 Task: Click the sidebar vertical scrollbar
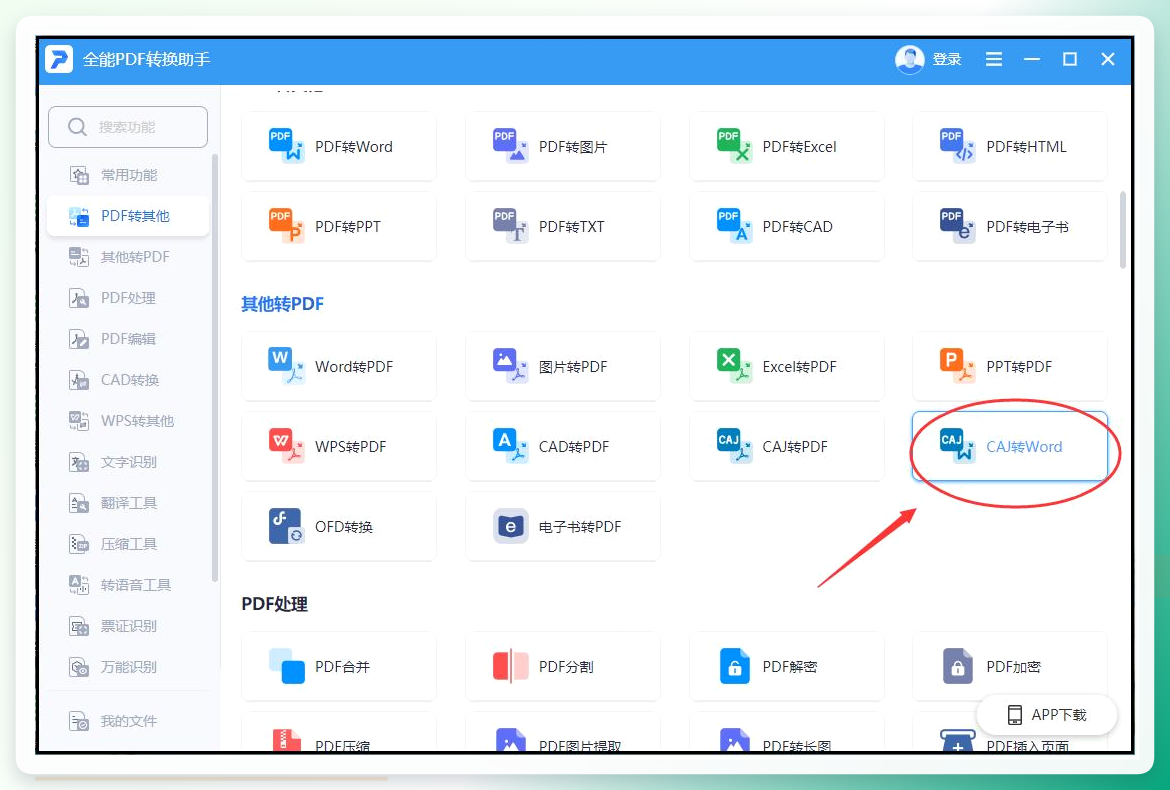pos(215,367)
